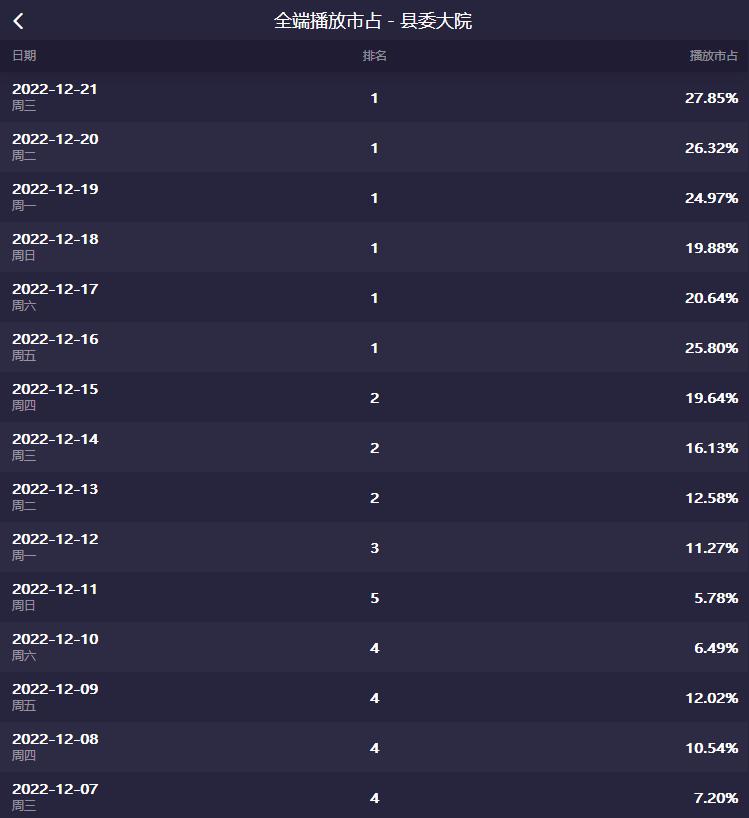Open the 2022-12-19 row

(55, 189)
